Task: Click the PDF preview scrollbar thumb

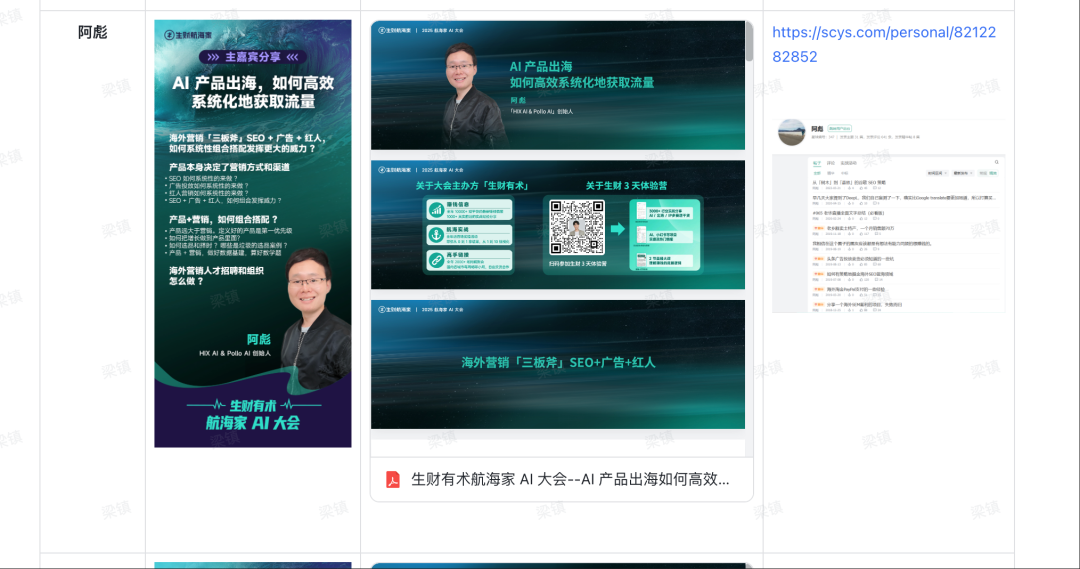Action: [749, 41]
